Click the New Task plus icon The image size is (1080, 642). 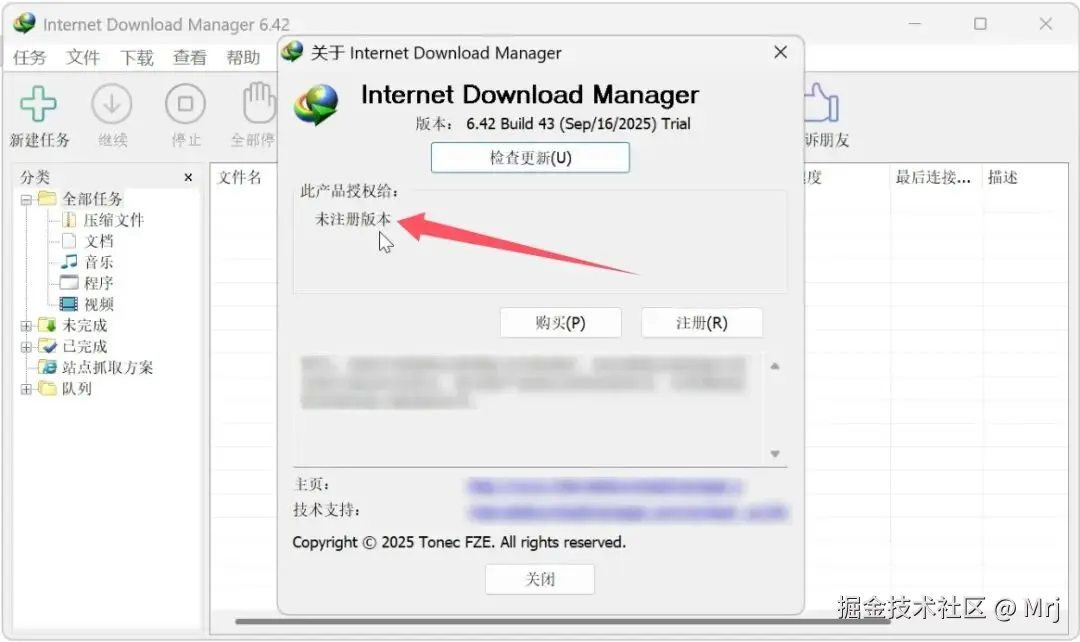[38, 104]
